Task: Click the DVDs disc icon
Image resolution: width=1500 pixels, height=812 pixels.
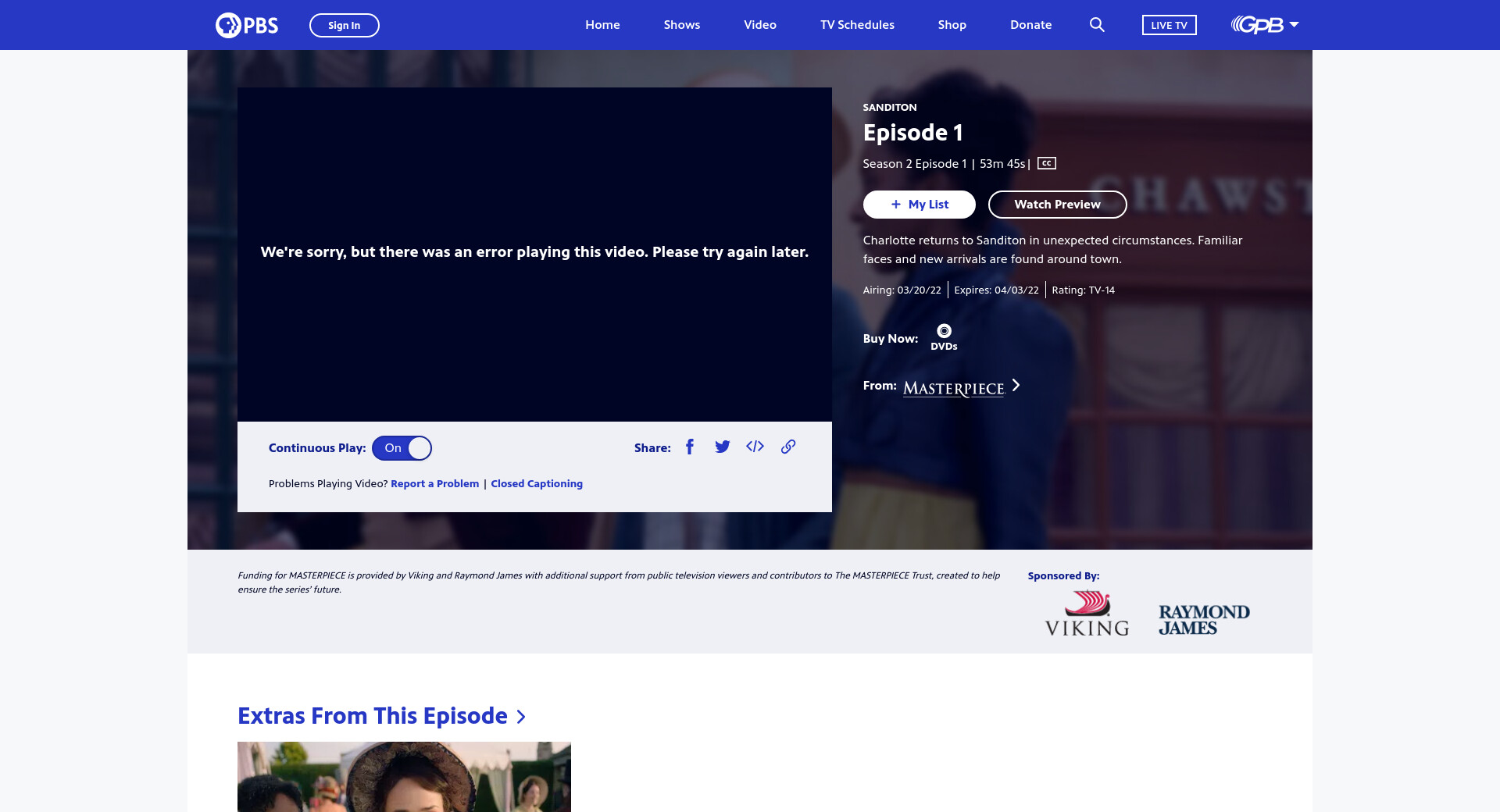Action: [944, 331]
